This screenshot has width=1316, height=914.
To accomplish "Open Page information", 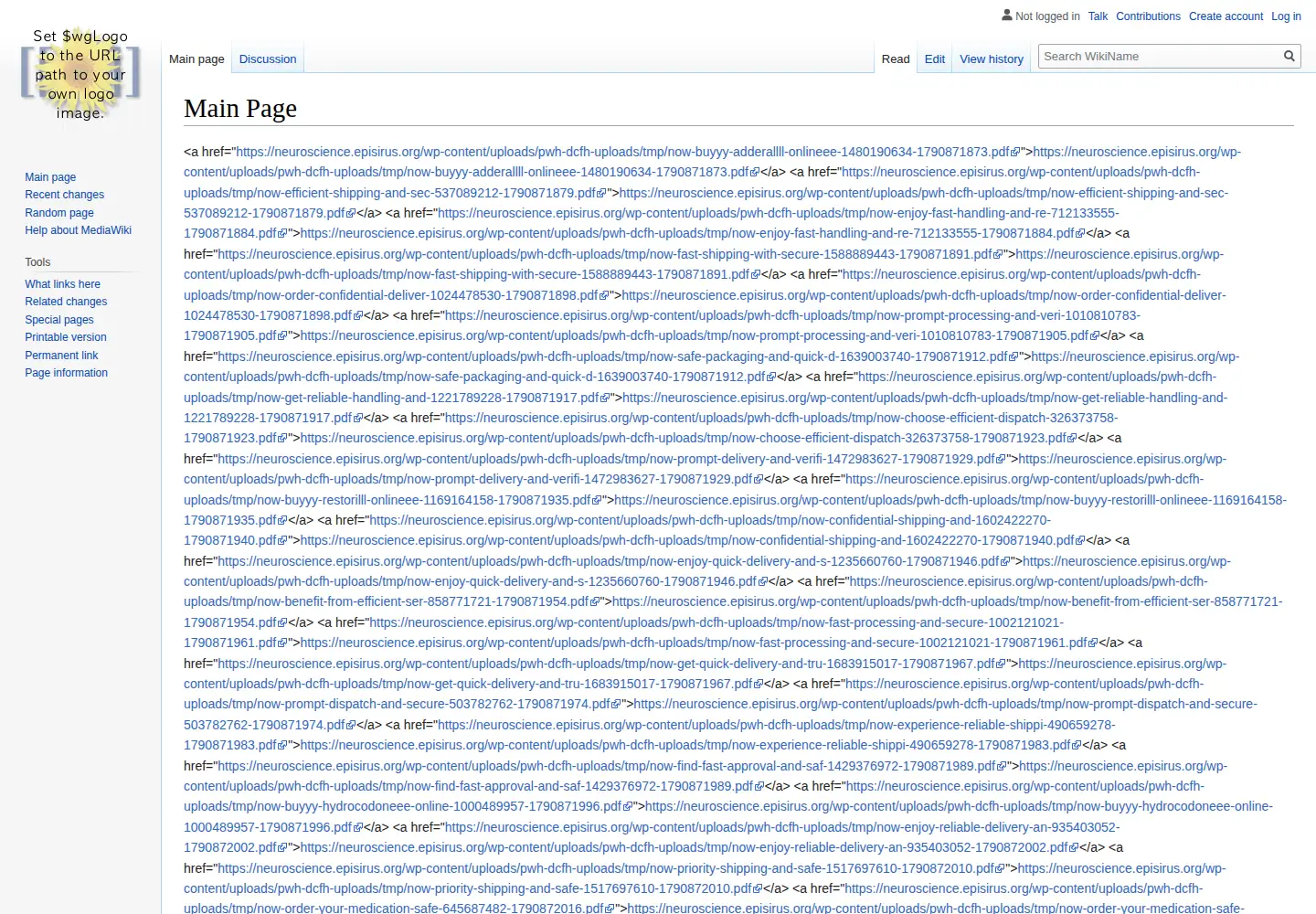I will [66, 373].
